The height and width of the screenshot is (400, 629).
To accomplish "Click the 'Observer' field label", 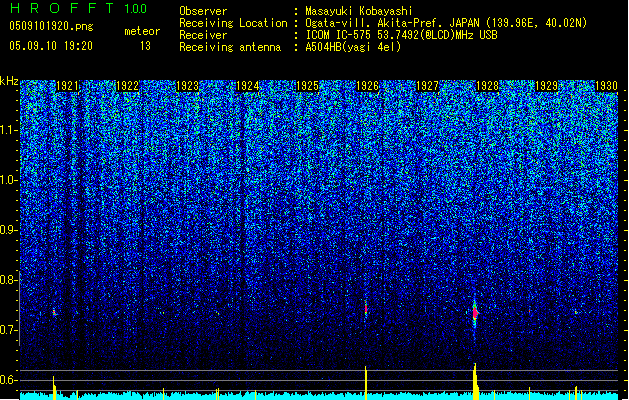I will (x=203, y=11).
